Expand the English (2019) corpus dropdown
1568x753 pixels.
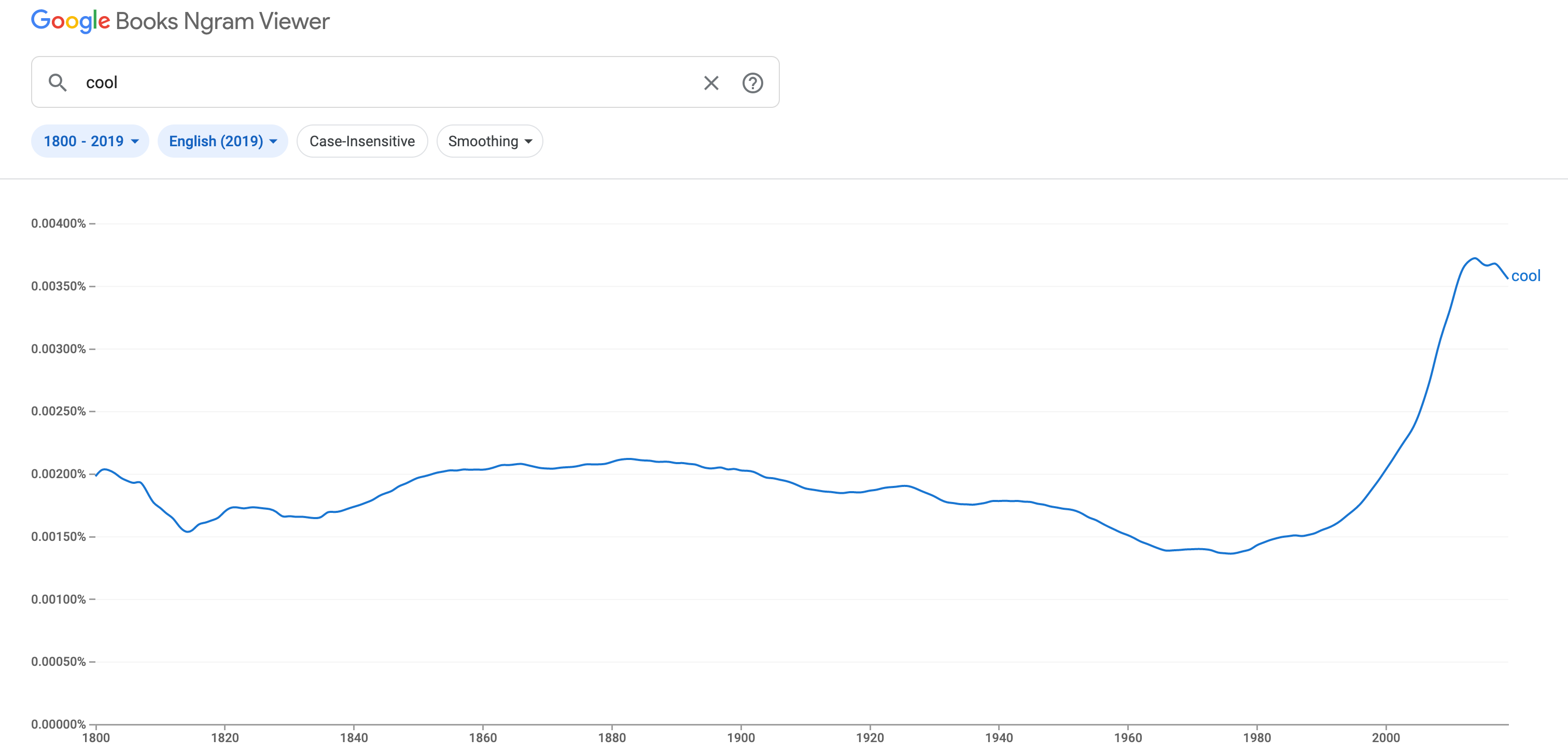point(223,141)
